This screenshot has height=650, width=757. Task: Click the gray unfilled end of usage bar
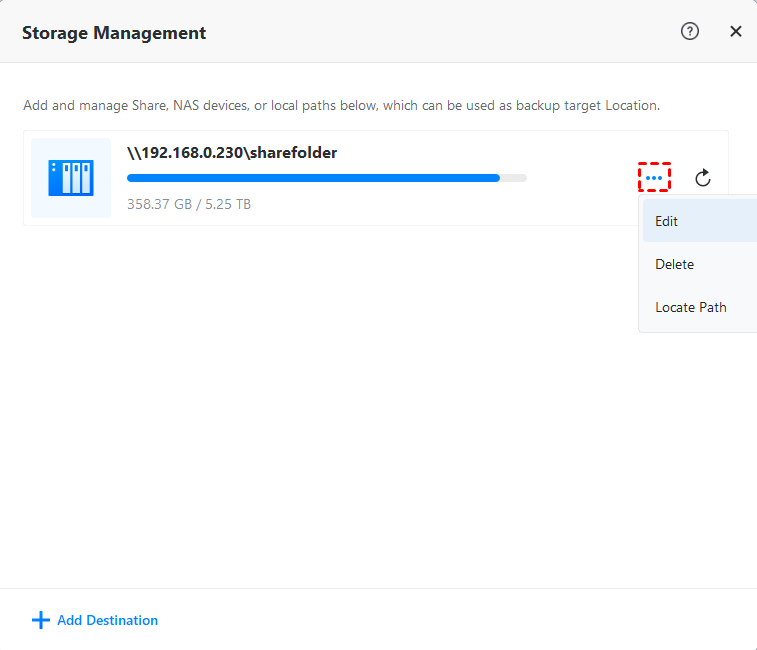(x=513, y=178)
